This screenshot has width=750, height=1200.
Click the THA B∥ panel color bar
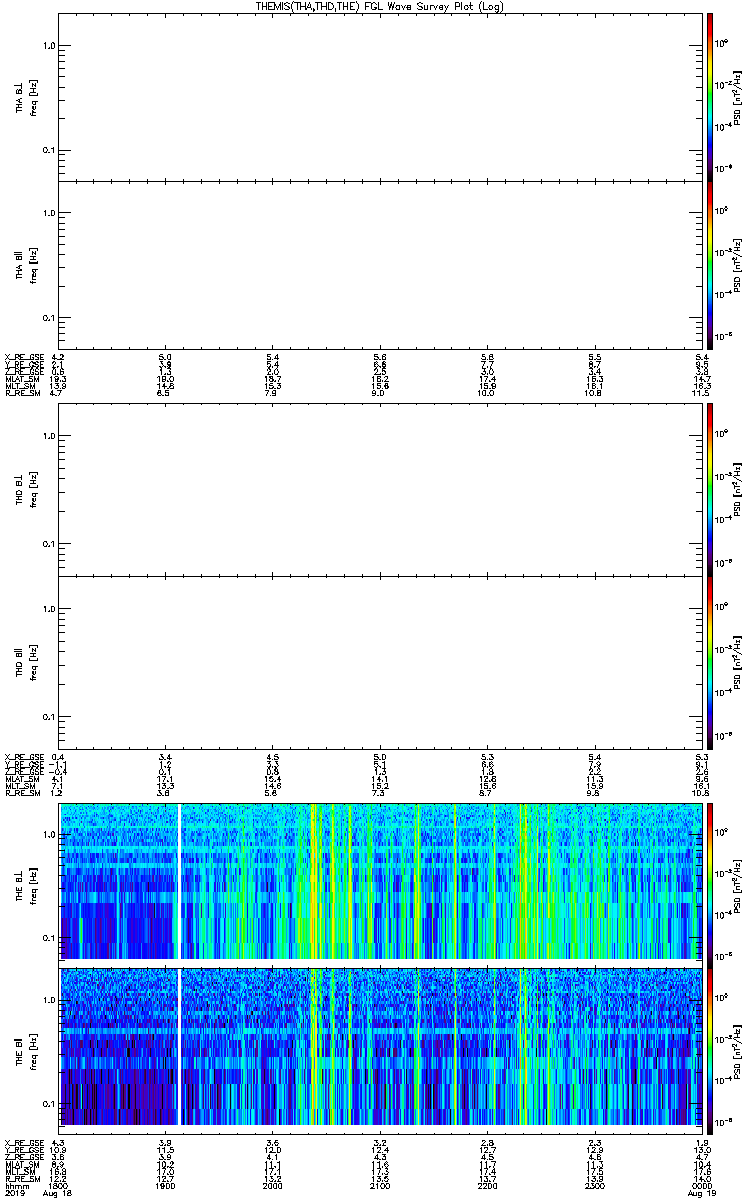click(x=710, y=264)
